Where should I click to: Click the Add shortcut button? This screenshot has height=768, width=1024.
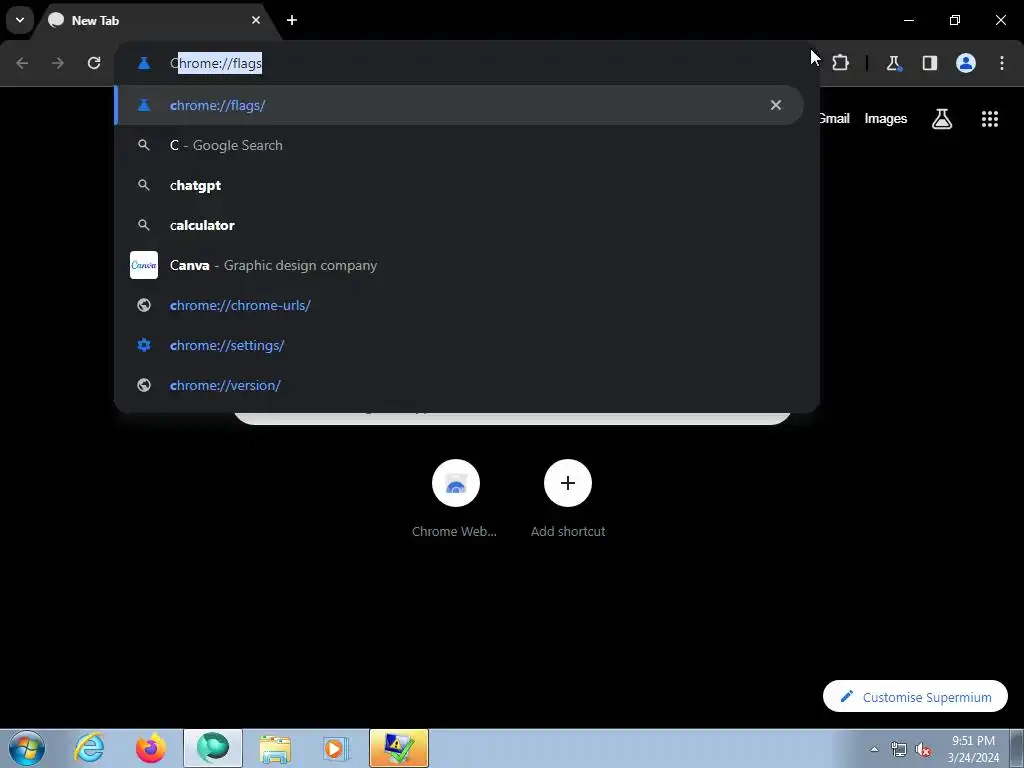tap(568, 499)
